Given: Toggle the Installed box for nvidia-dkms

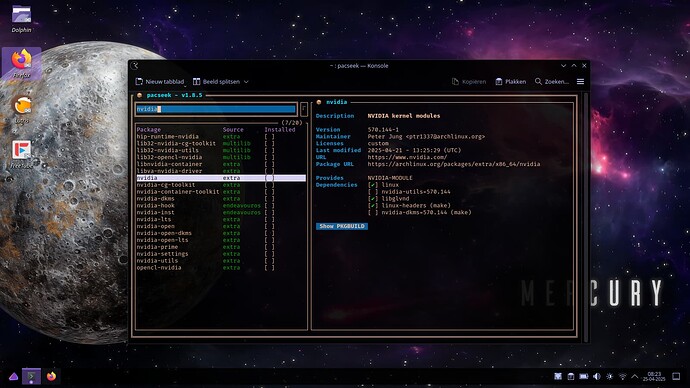Looking at the screenshot, I should pyautogui.click(x=269, y=199).
